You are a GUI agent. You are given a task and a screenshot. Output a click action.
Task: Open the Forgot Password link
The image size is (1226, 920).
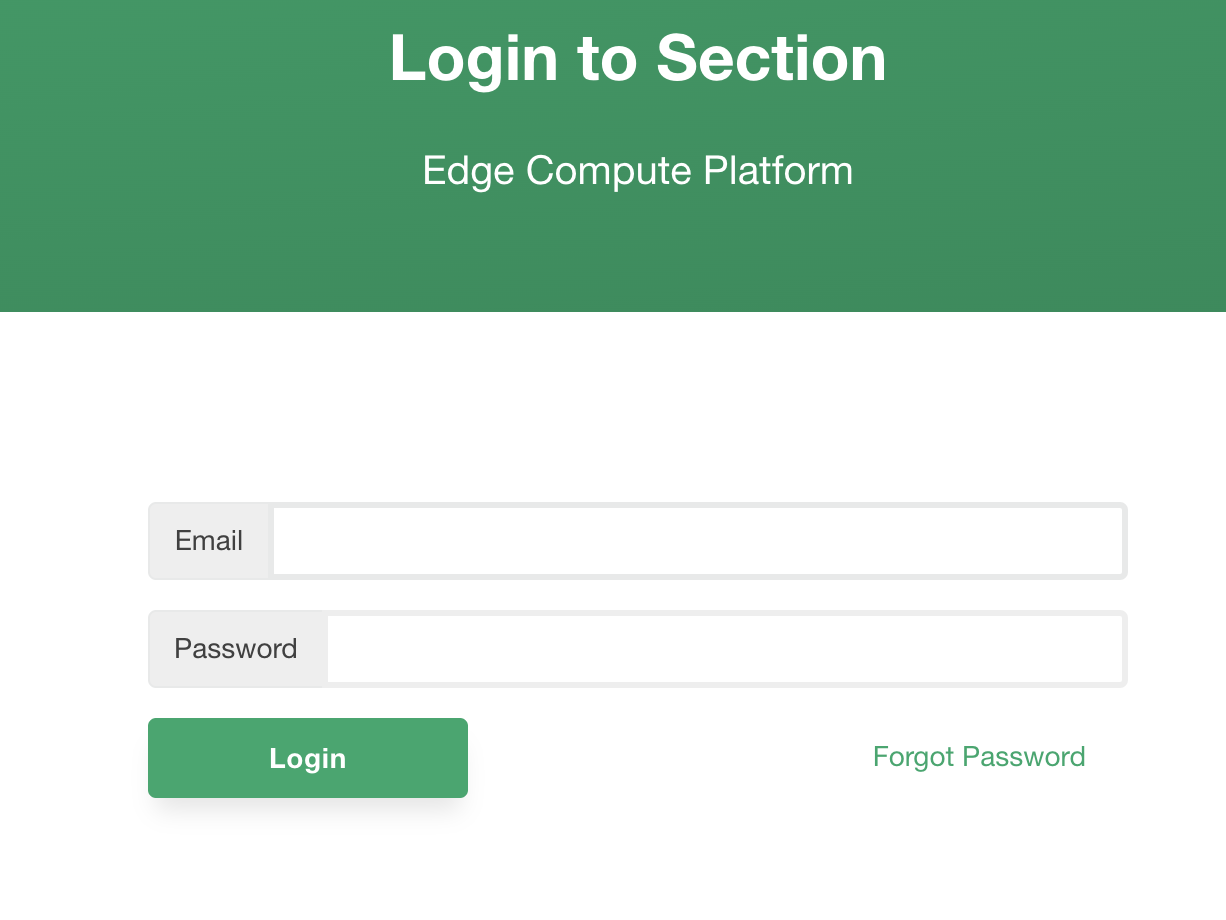coord(979,757)
